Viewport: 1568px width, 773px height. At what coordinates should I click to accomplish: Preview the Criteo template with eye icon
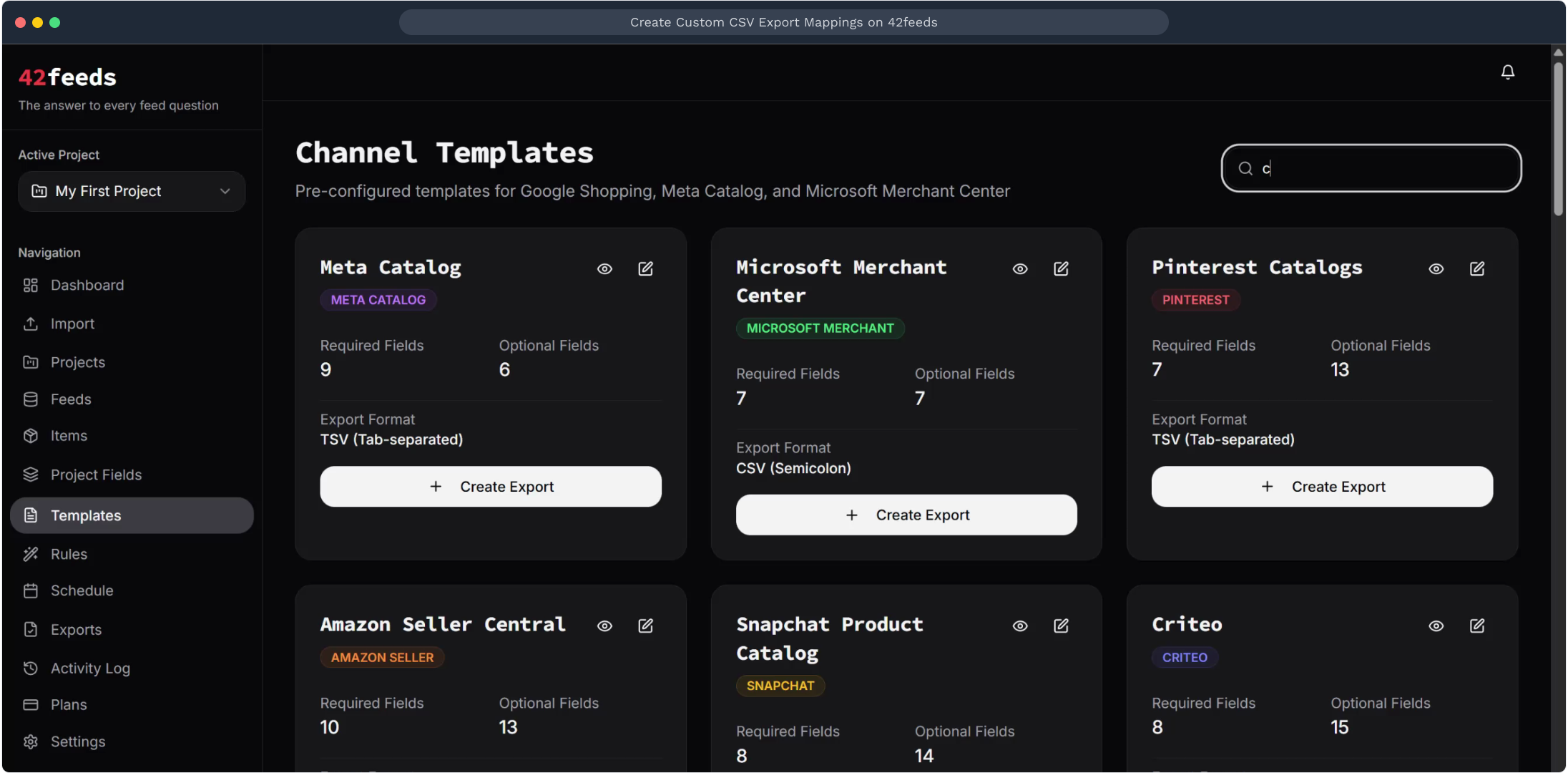[x=1436, y=626]
